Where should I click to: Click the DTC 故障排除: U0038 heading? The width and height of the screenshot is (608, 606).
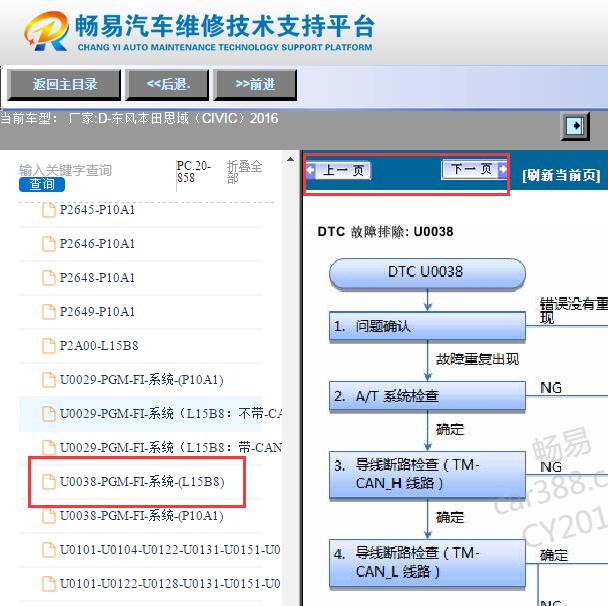click(x=385, y=232)
